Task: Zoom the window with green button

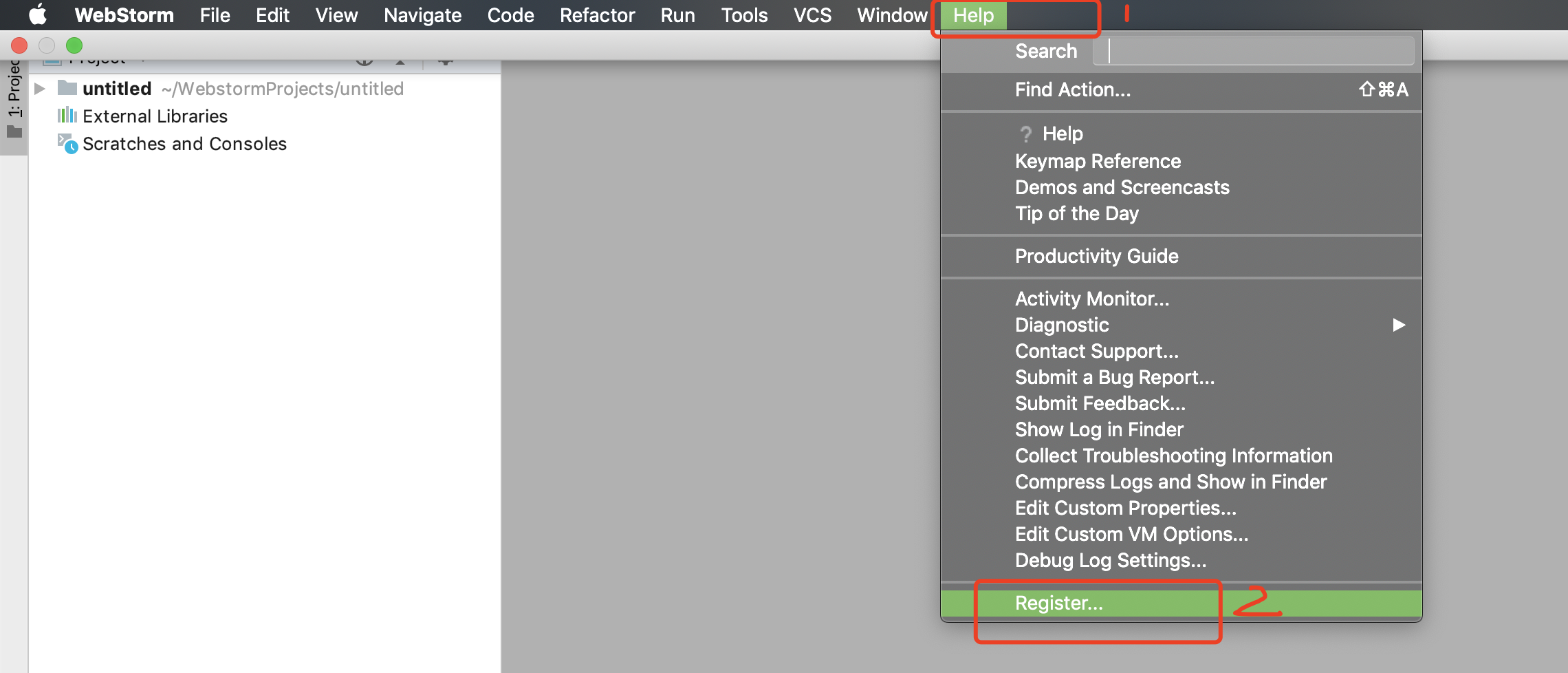Action: (x=74, y=45)
